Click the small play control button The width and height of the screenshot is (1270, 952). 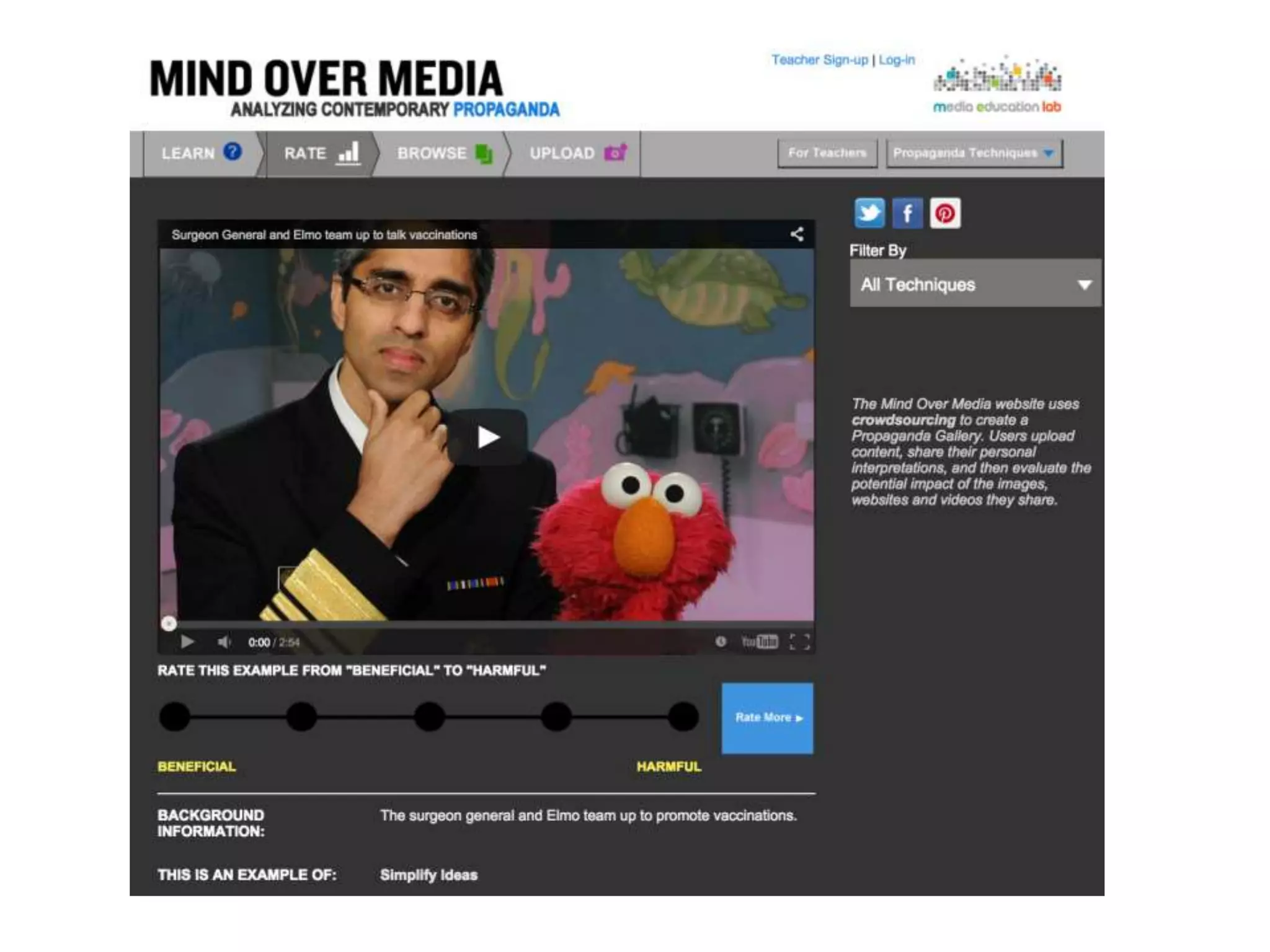click(x=187, y=642)
